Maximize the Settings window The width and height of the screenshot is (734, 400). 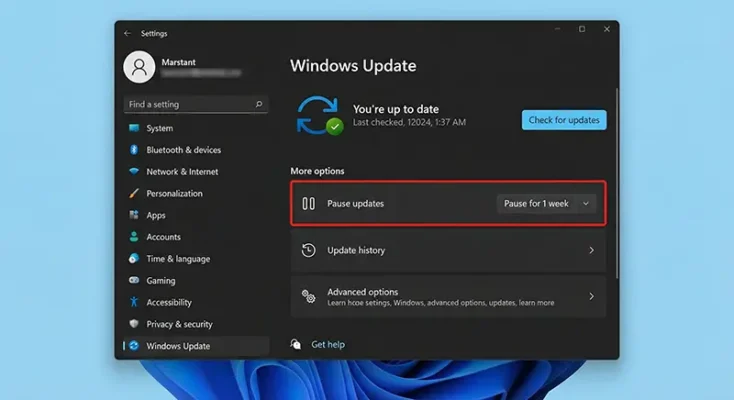pos(582,29)
